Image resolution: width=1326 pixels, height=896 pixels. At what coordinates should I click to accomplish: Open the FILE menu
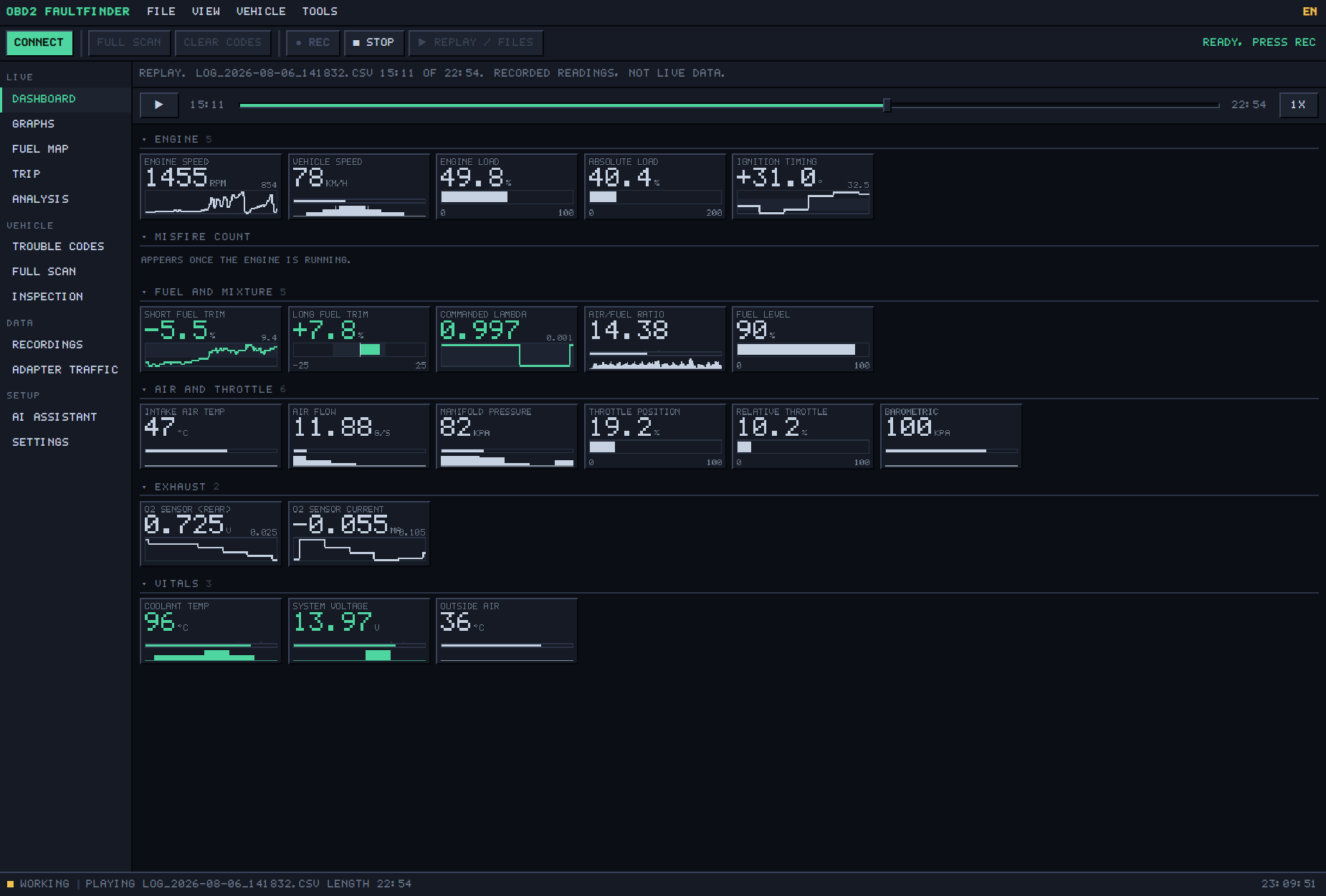pyautogui.click(x=161, y=11)
